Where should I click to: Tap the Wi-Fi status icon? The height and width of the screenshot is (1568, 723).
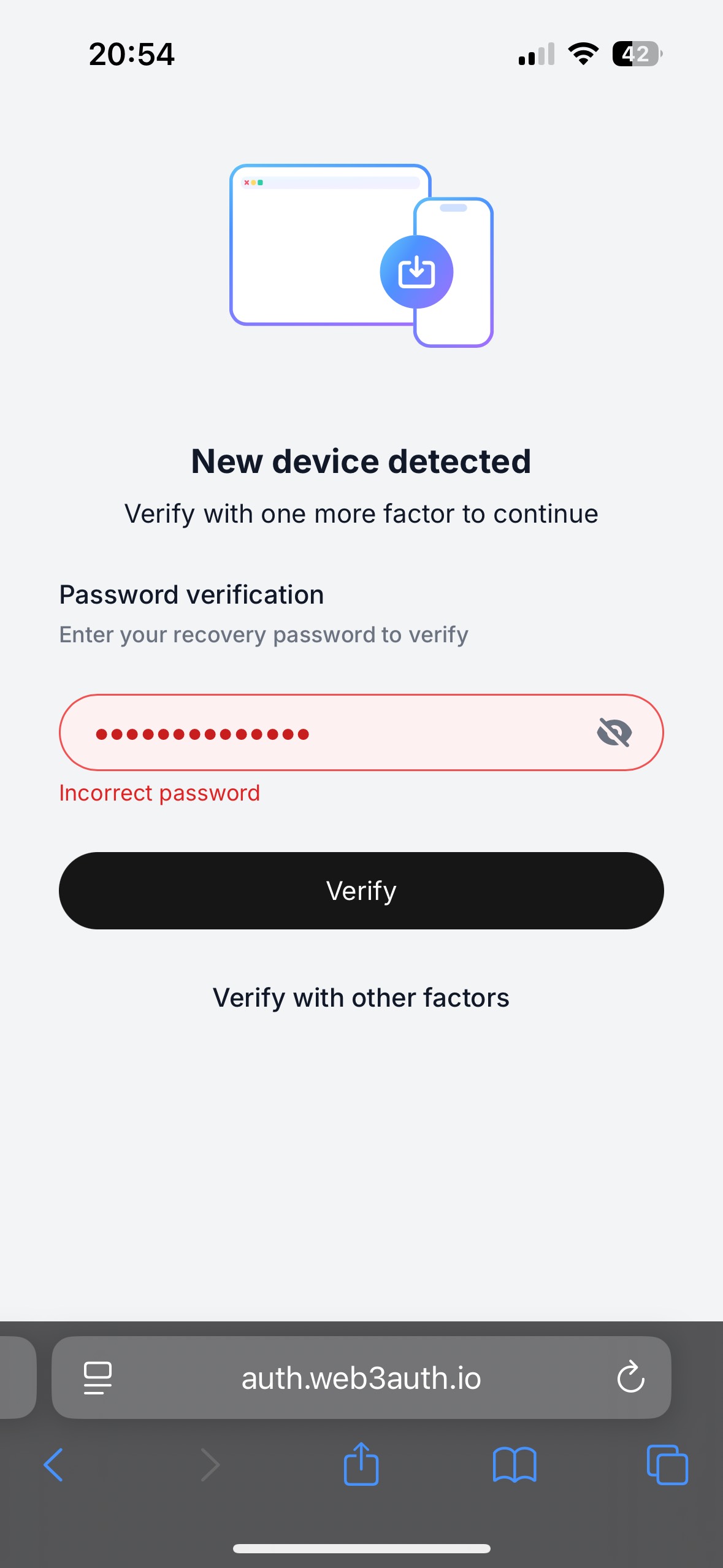[x=583, y=54]
